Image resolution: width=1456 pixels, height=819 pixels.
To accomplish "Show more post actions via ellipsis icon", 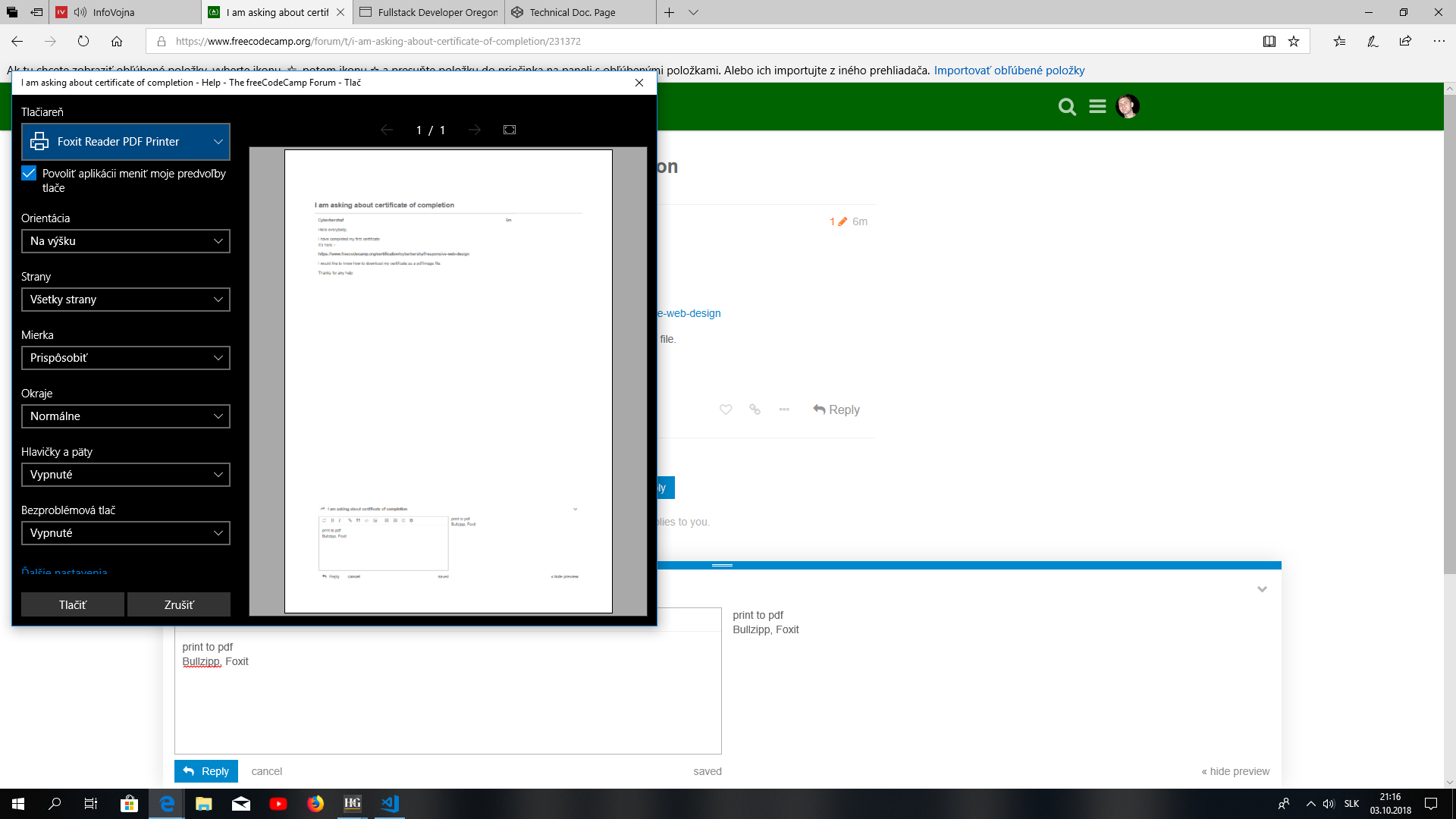I will pos(783,409).
